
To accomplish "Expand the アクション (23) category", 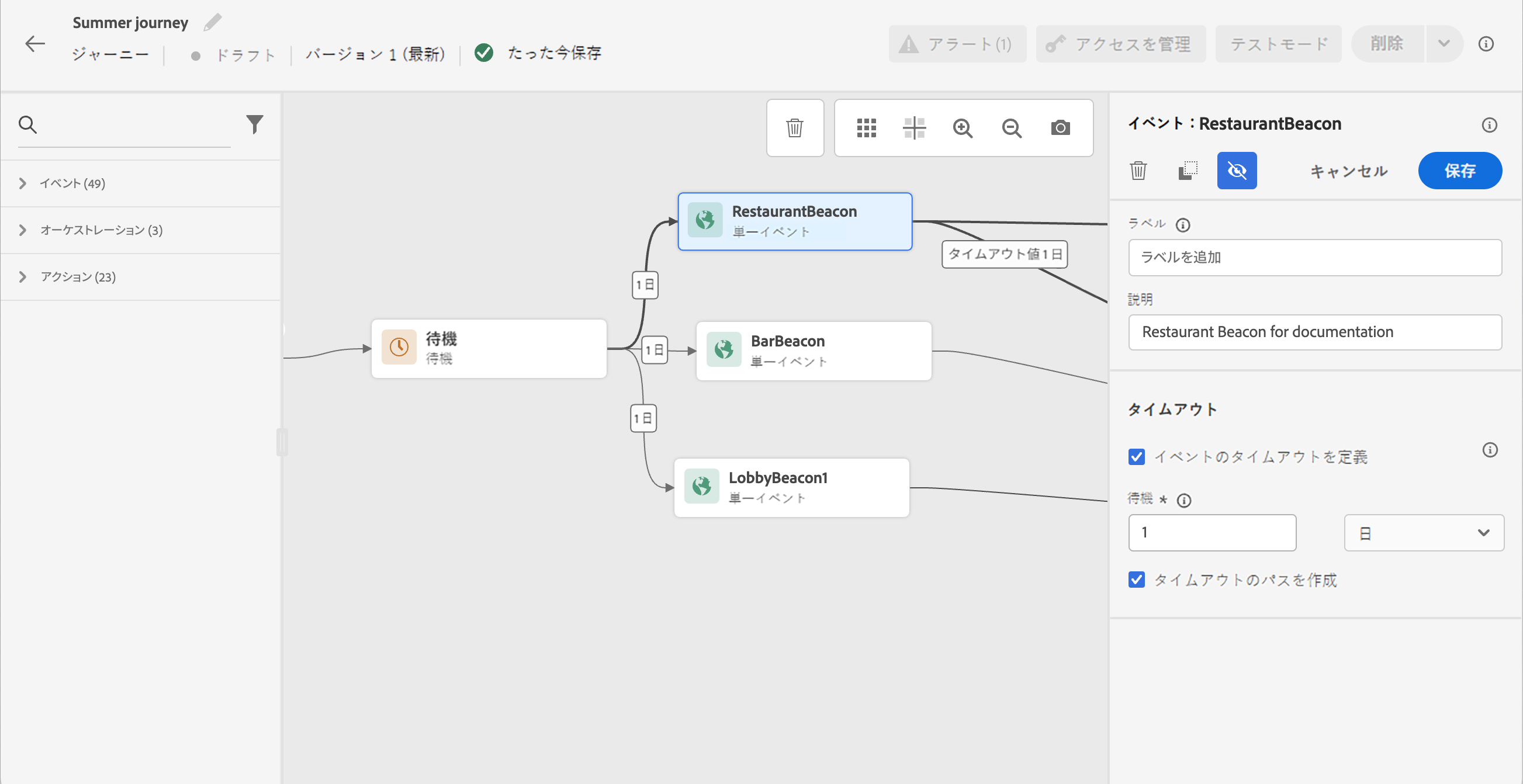I will tap(22, 276).
